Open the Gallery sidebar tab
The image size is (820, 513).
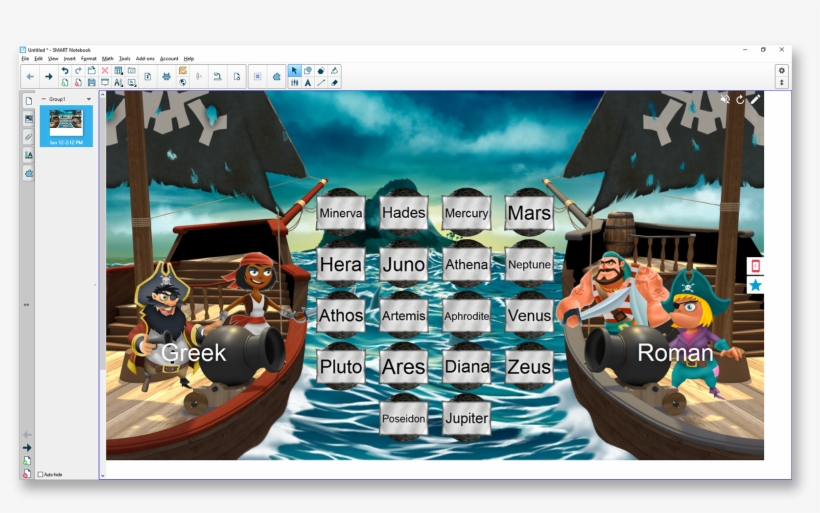click(29, 119)
